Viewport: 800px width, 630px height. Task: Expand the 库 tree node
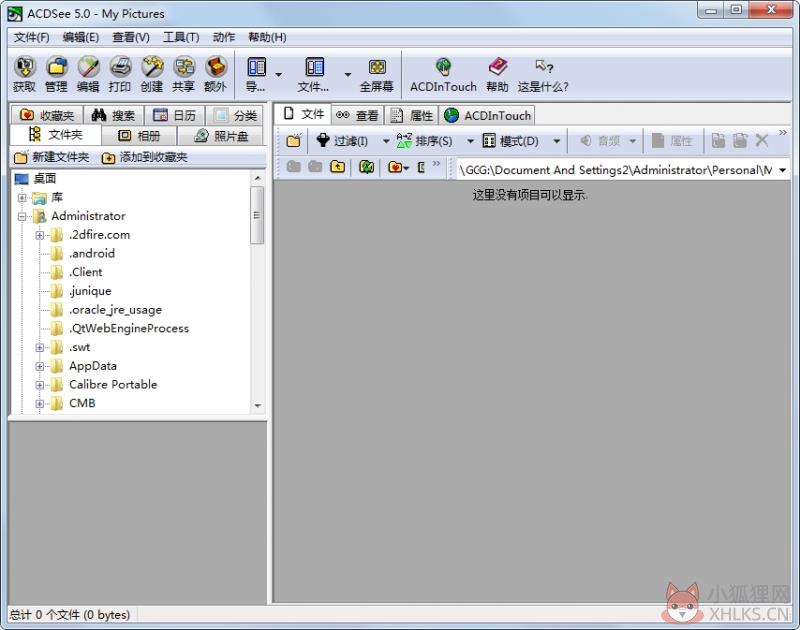tap(22, 197)
